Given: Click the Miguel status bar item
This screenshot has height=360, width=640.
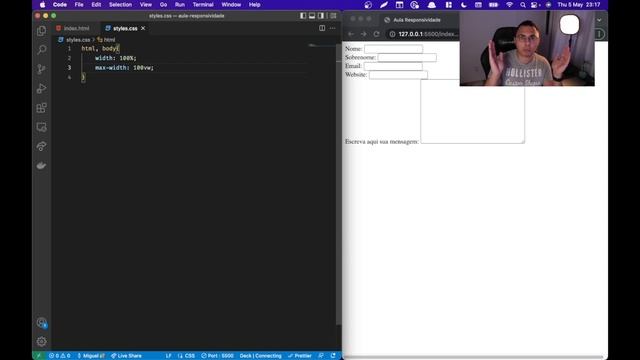Looking at the screenshot, I should point(91,356).
